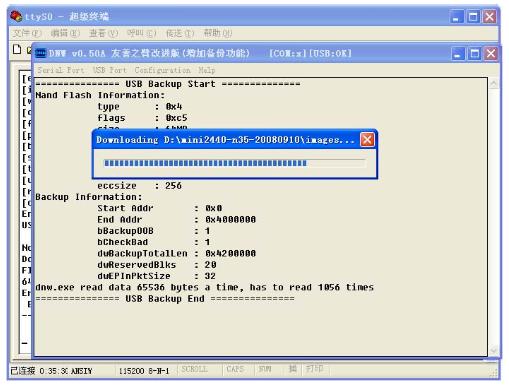
Task: Click the 捕 capture indicator in status bar
Action: pyautogui.click(x=293, y=369)
